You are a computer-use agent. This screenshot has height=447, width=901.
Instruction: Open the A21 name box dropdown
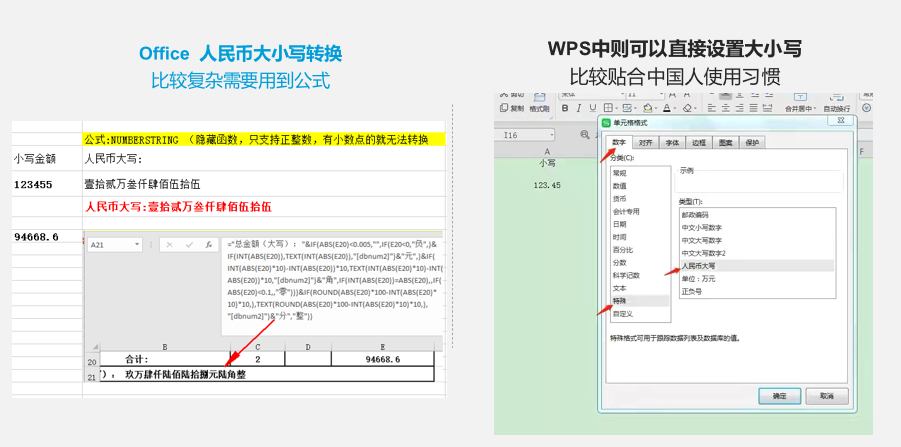[137, 245]
